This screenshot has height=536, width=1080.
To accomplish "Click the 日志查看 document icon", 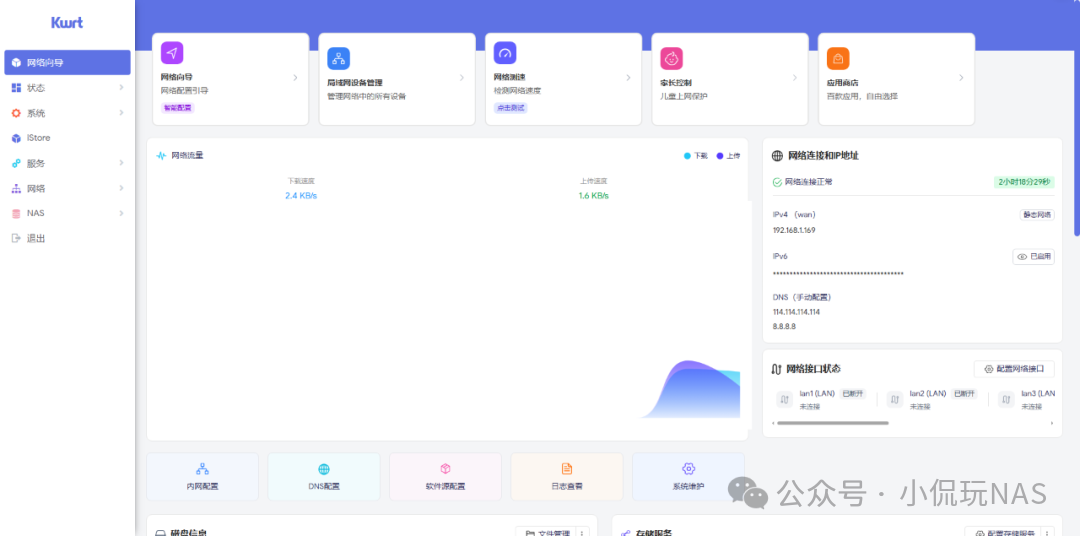I will tap(567, 469).
